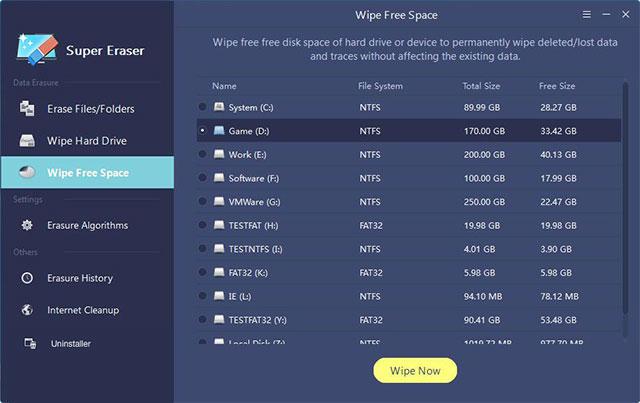640x403 pixels.
Task: Click the Wipe Hard Drive icon
Action: pyautogui.click(x=28, y=141)
